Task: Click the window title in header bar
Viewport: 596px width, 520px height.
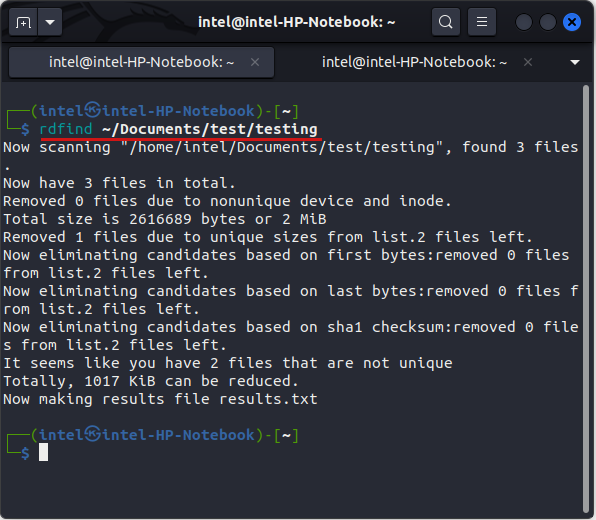Action: [x=296, y=22]
